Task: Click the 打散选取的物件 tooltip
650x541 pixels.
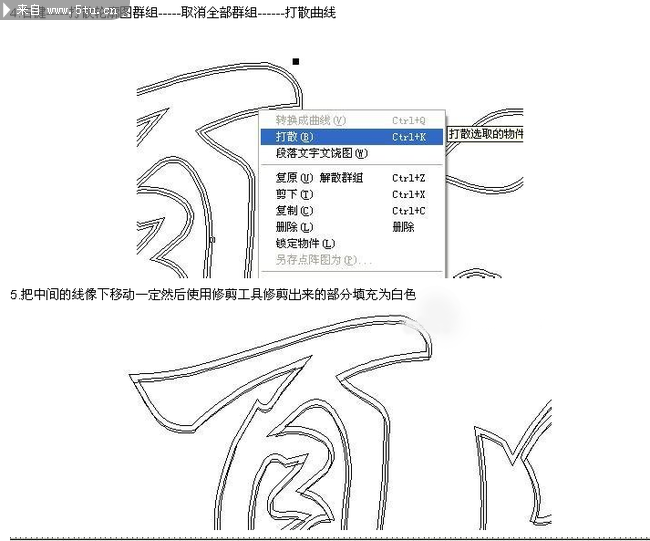Action: (485, 134)
